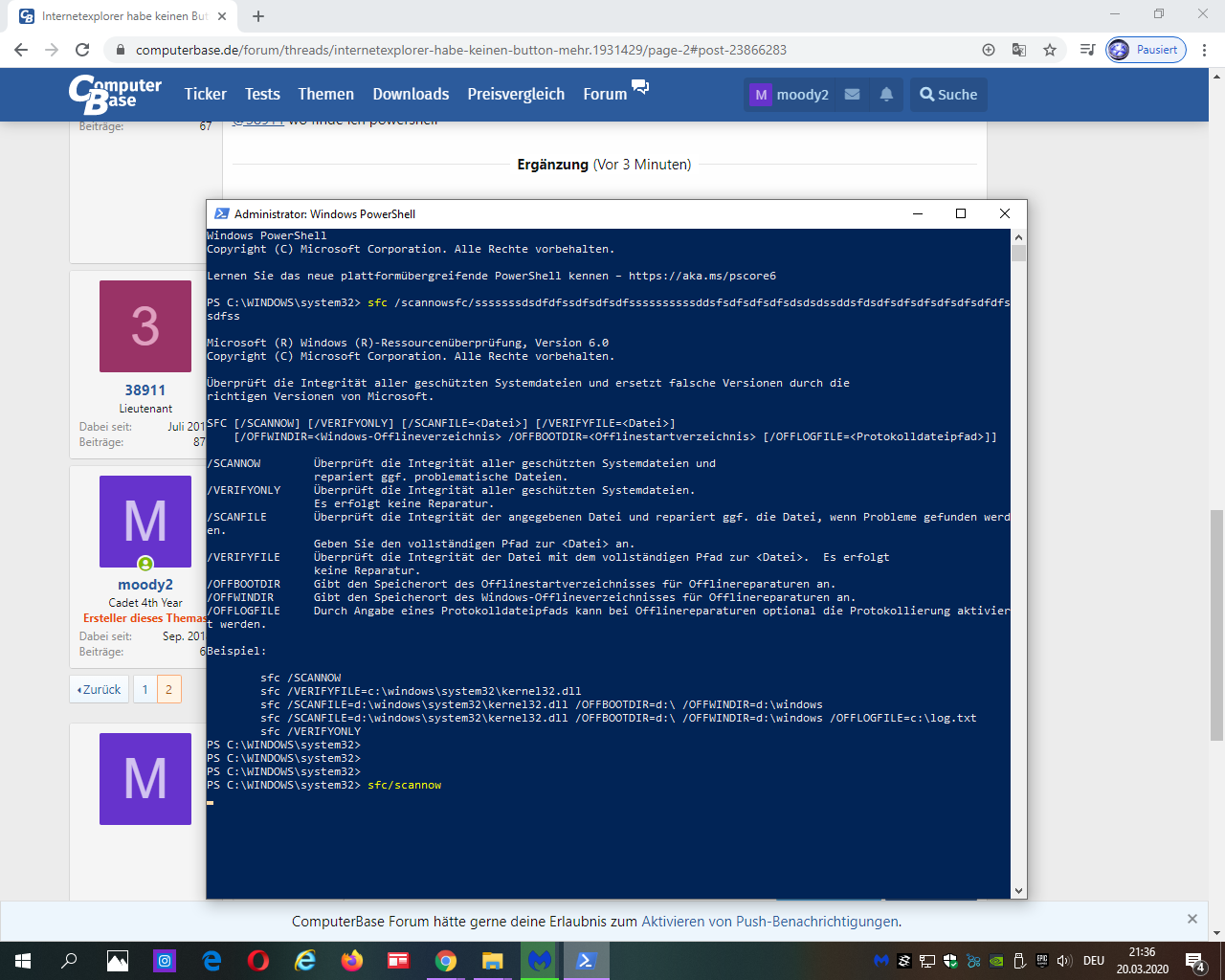Open taskbar clock showing 21:36
This screenshot has width=1225, height=980.
click(x=1142, y=961)
